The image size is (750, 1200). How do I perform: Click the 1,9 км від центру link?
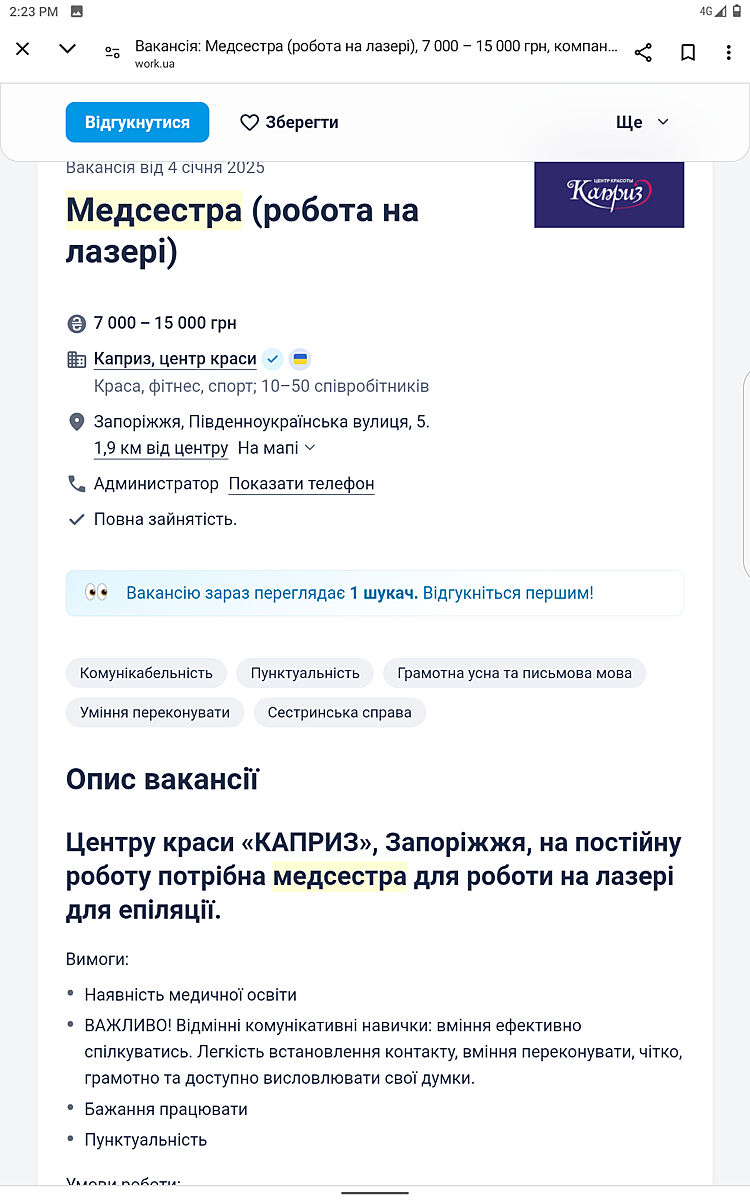161,448
